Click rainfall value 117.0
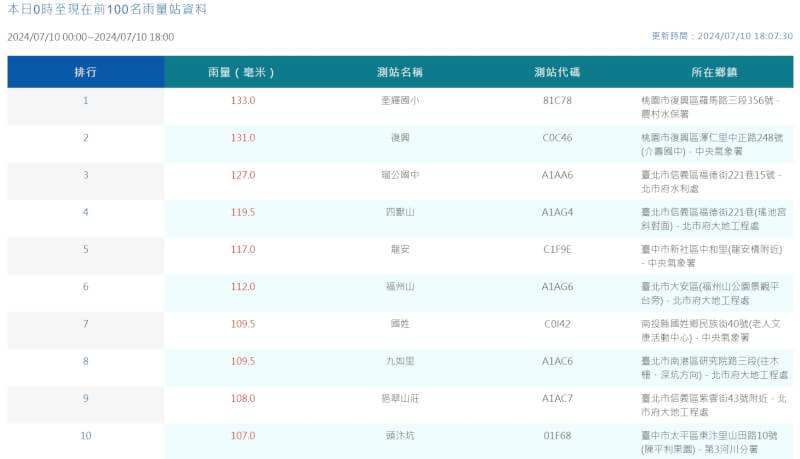800x459 pixels. point(243,249)
